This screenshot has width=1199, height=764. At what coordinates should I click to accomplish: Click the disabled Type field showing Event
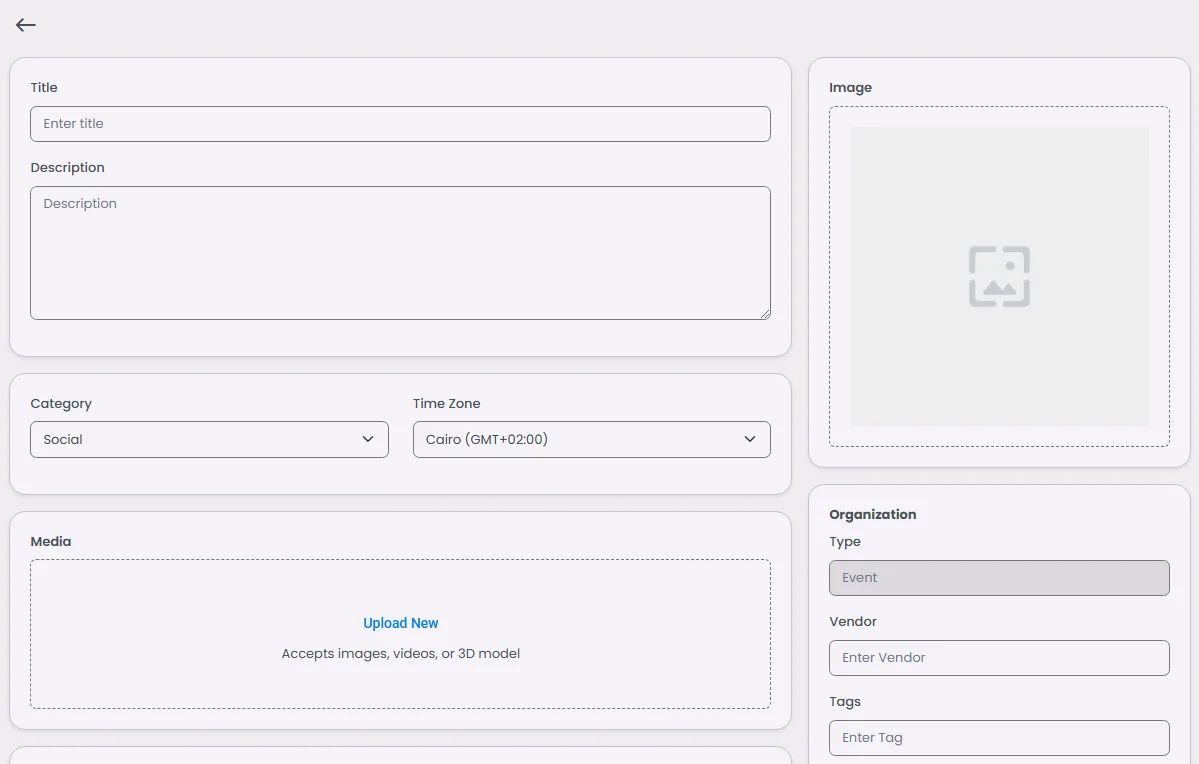point(999,578)
